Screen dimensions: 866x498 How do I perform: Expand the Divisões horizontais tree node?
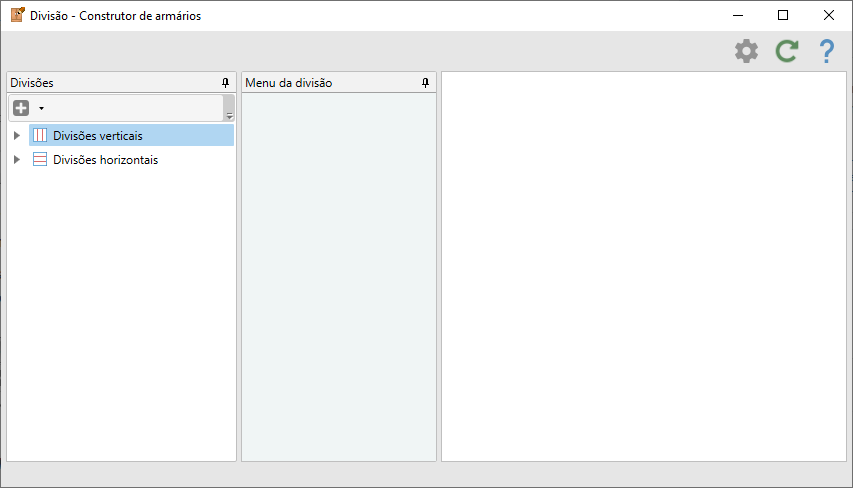click(17, 160)
